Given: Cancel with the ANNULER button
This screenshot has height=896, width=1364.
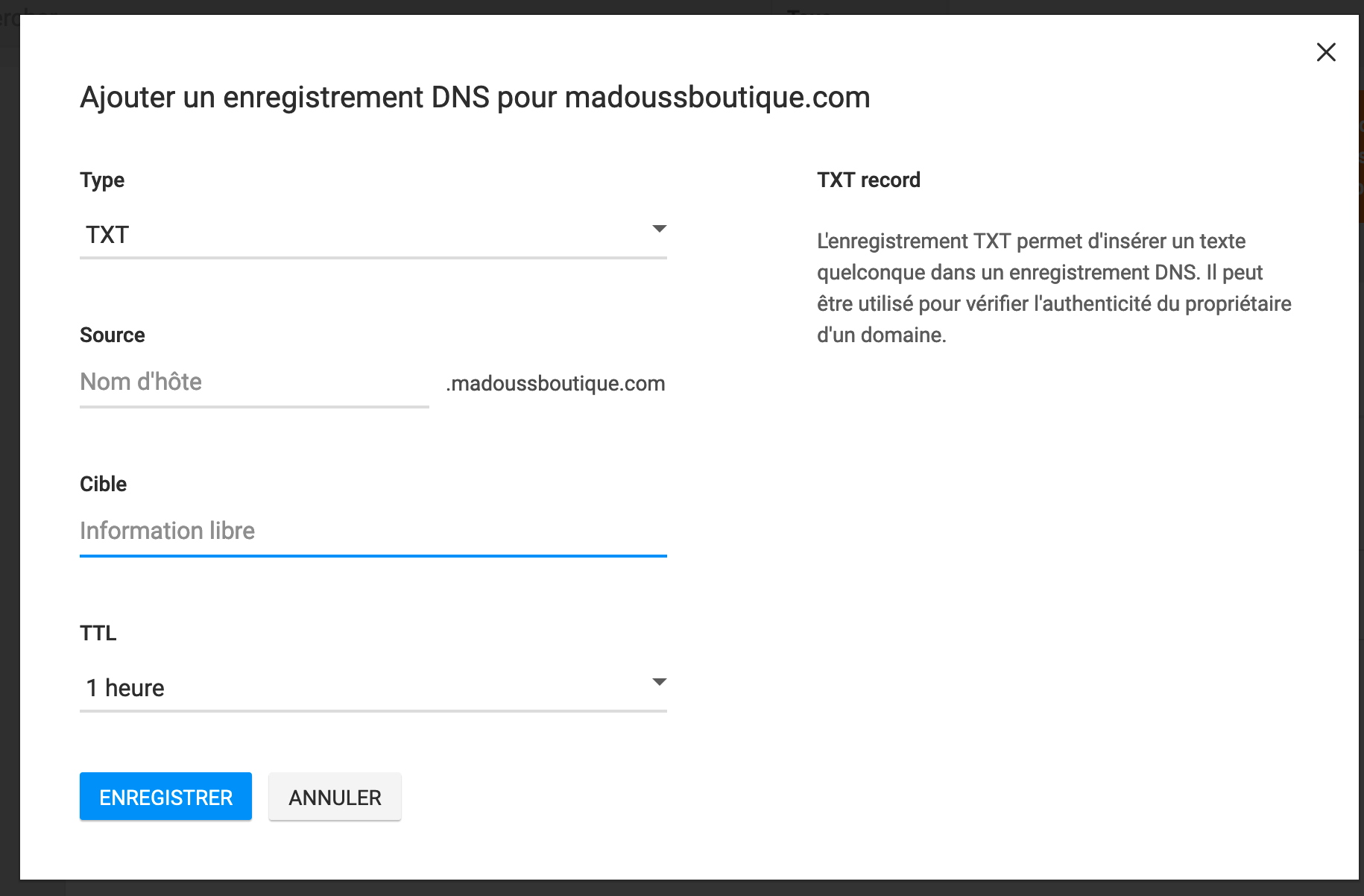Looking at the screenshot, I should click(335, 798).
